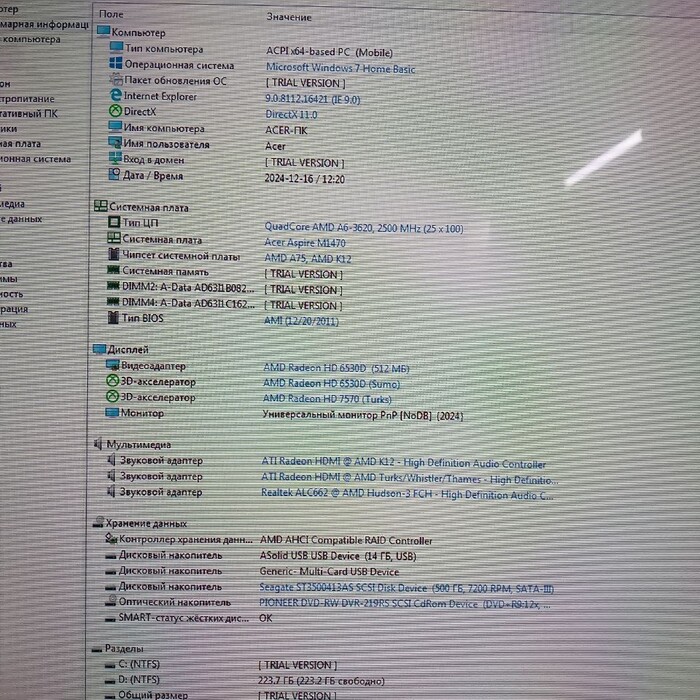
Task: Click the D: (NTFS) partition icon
Action: click(x=110, y=681)
